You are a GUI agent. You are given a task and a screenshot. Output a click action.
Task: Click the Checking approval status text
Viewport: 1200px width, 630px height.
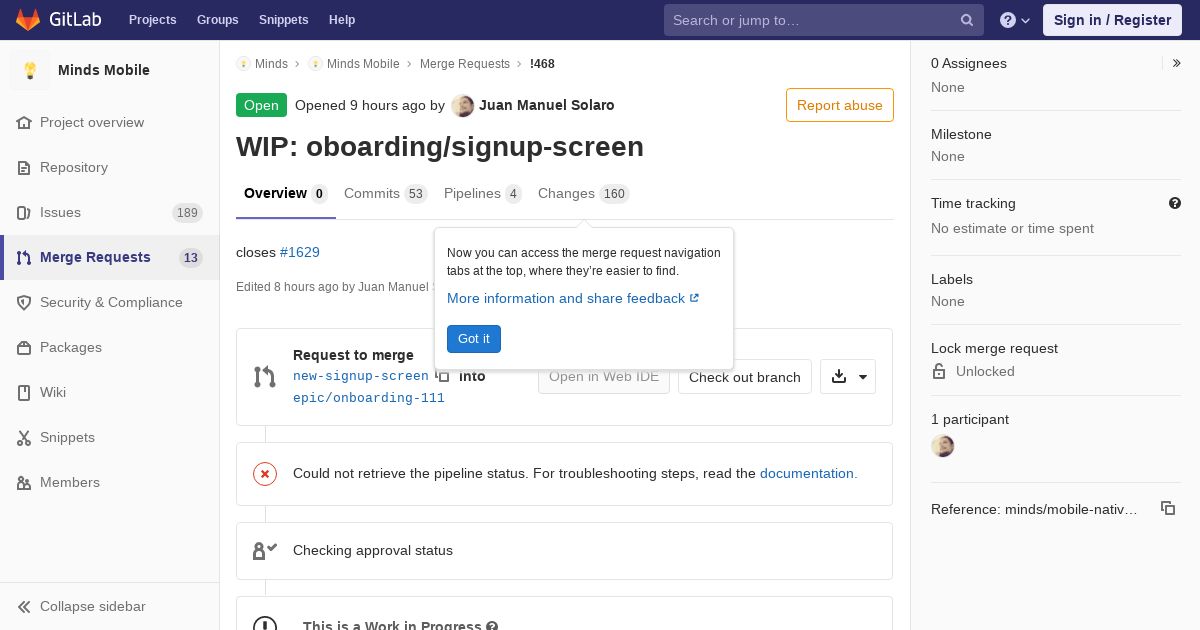(x=373, y=551)
